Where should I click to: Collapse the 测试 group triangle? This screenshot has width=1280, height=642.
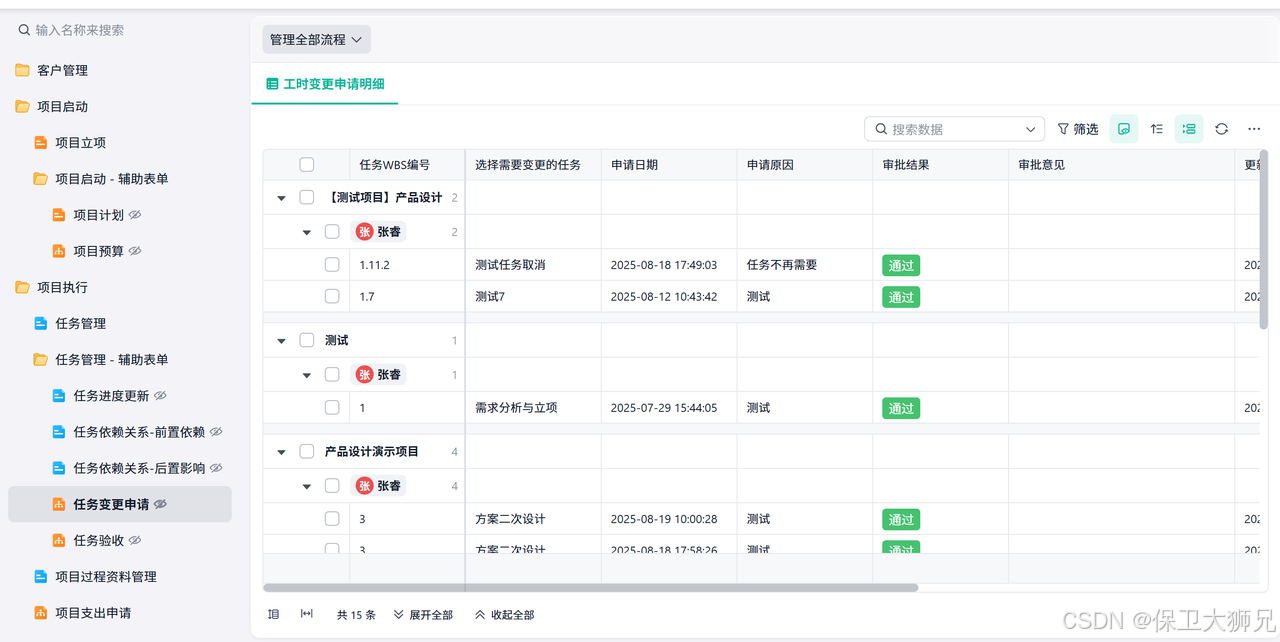282,341
